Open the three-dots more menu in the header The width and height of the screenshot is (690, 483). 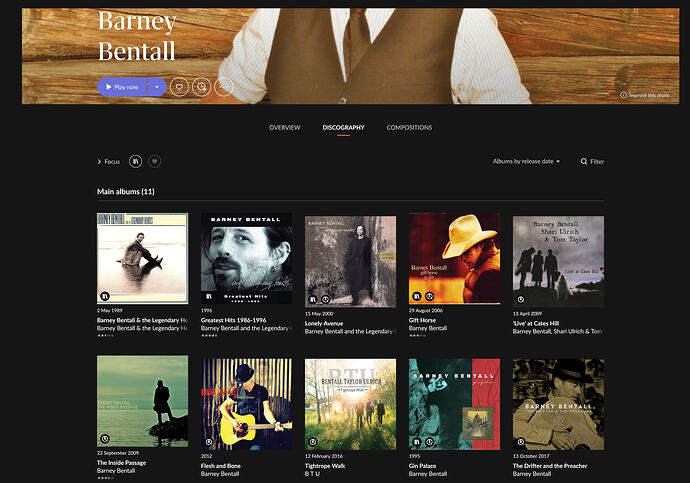[x=223, y=87]
